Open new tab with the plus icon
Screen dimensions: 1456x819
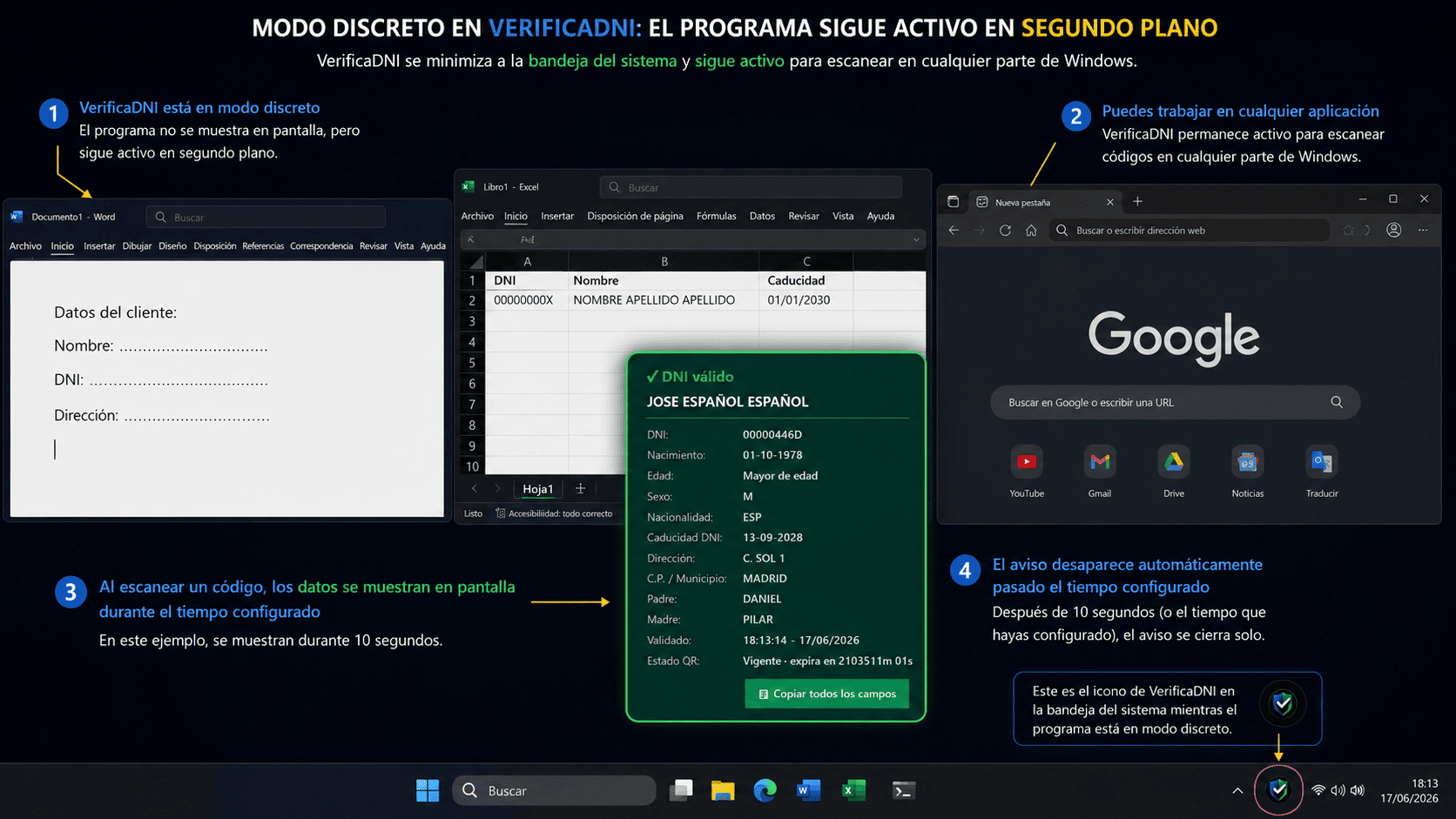1137,202
